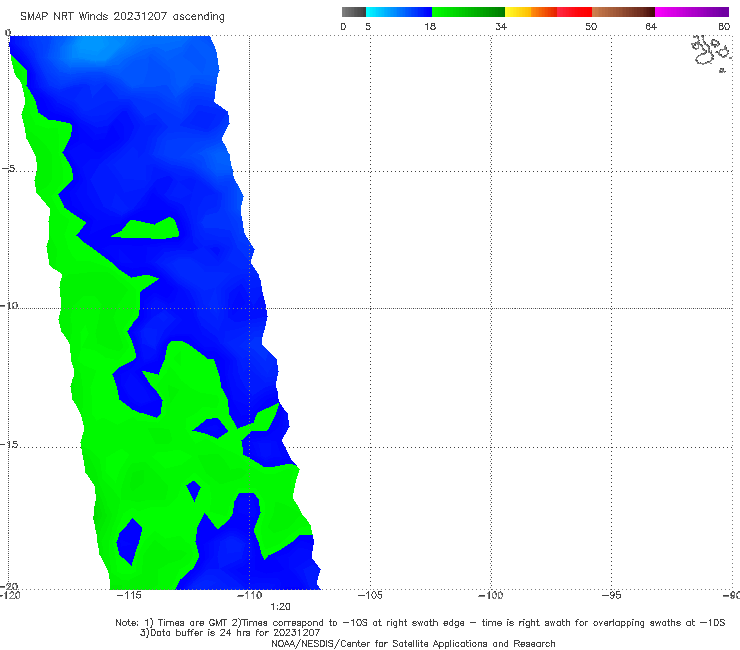Click the red colorbar segment before 50

(x=574, y=12)
